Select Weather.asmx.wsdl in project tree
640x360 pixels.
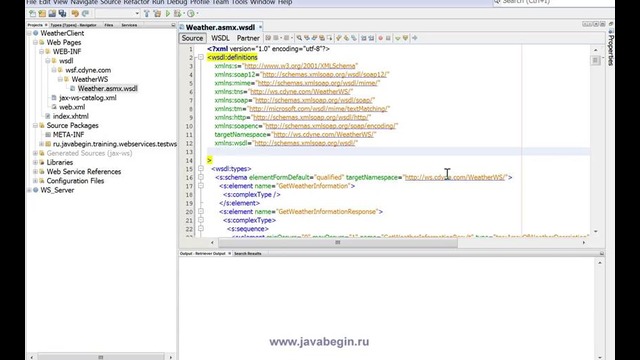tap(107, 89)
